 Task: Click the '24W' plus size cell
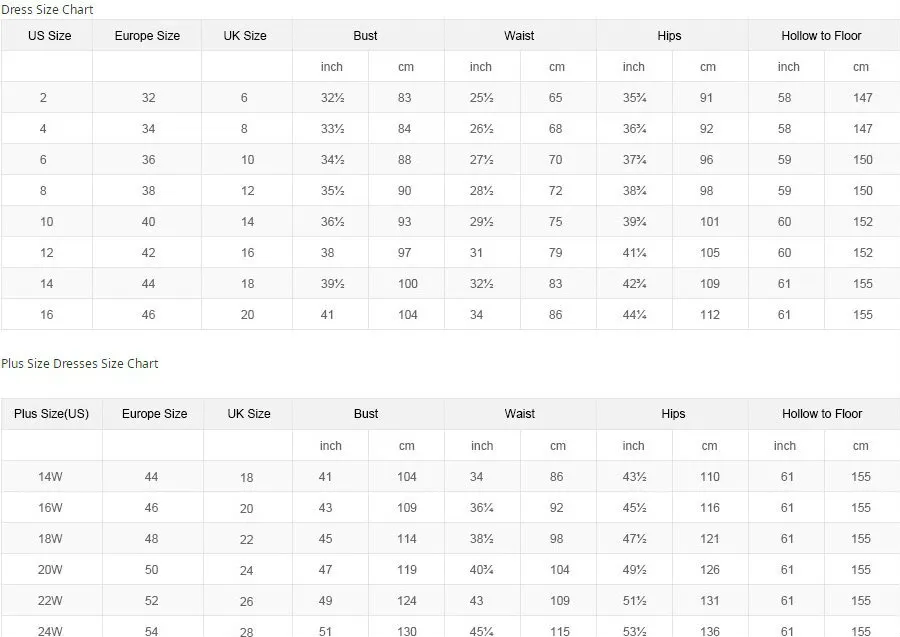coord(50,631)
